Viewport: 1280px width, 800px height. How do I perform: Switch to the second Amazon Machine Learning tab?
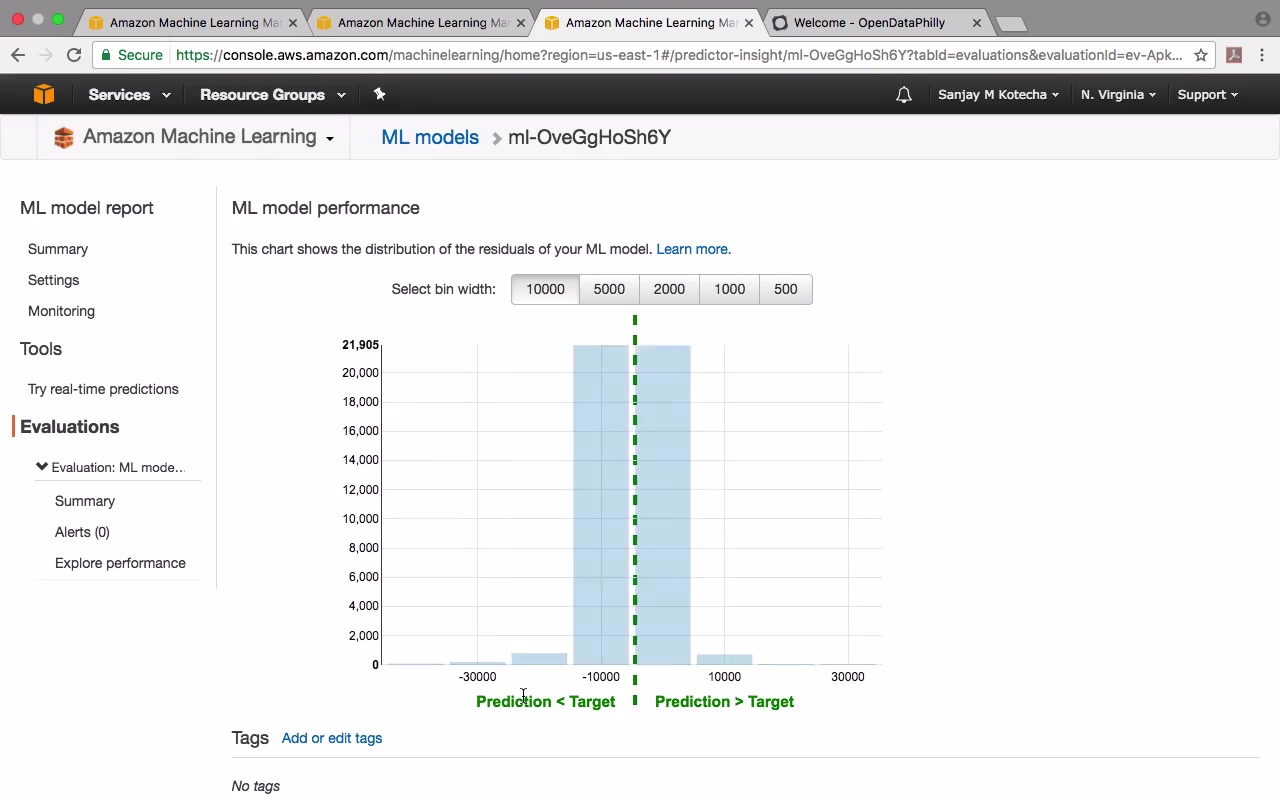tap(422, 22)
